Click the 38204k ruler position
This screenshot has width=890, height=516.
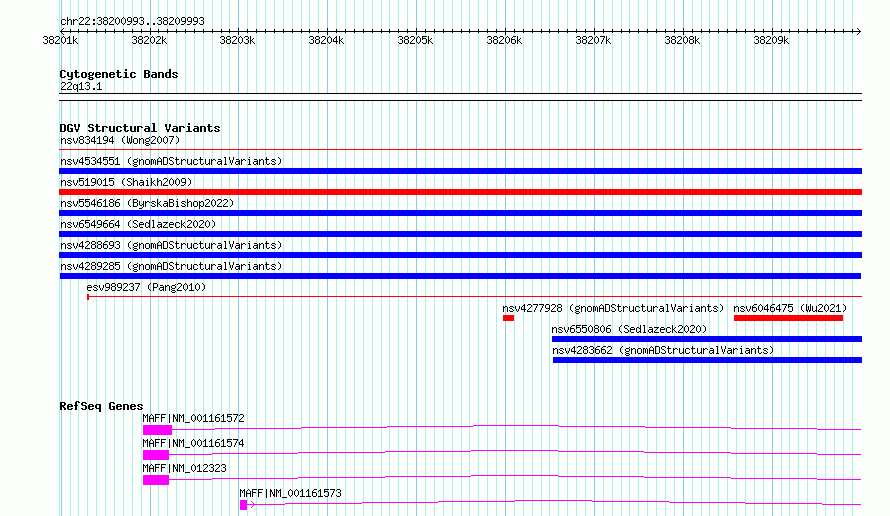click(x=326, y=40)
